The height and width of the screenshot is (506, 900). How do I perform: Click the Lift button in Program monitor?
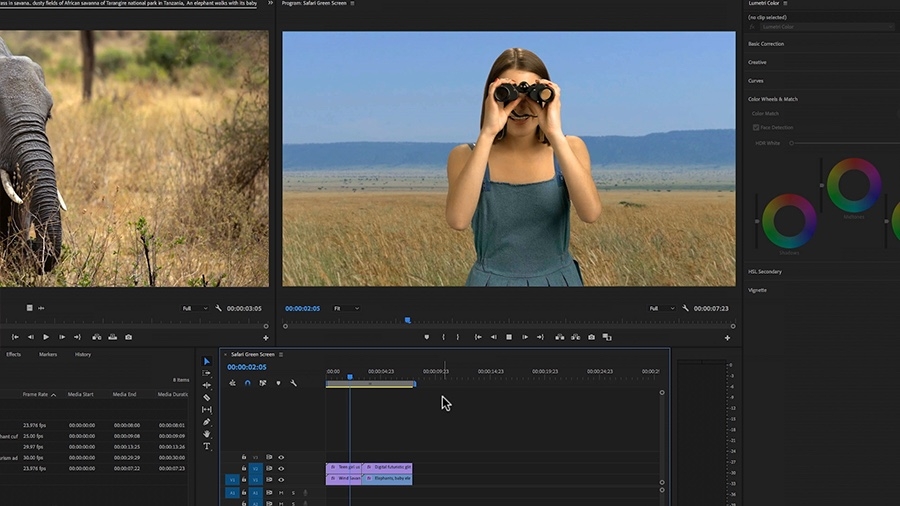pos(560,337)
